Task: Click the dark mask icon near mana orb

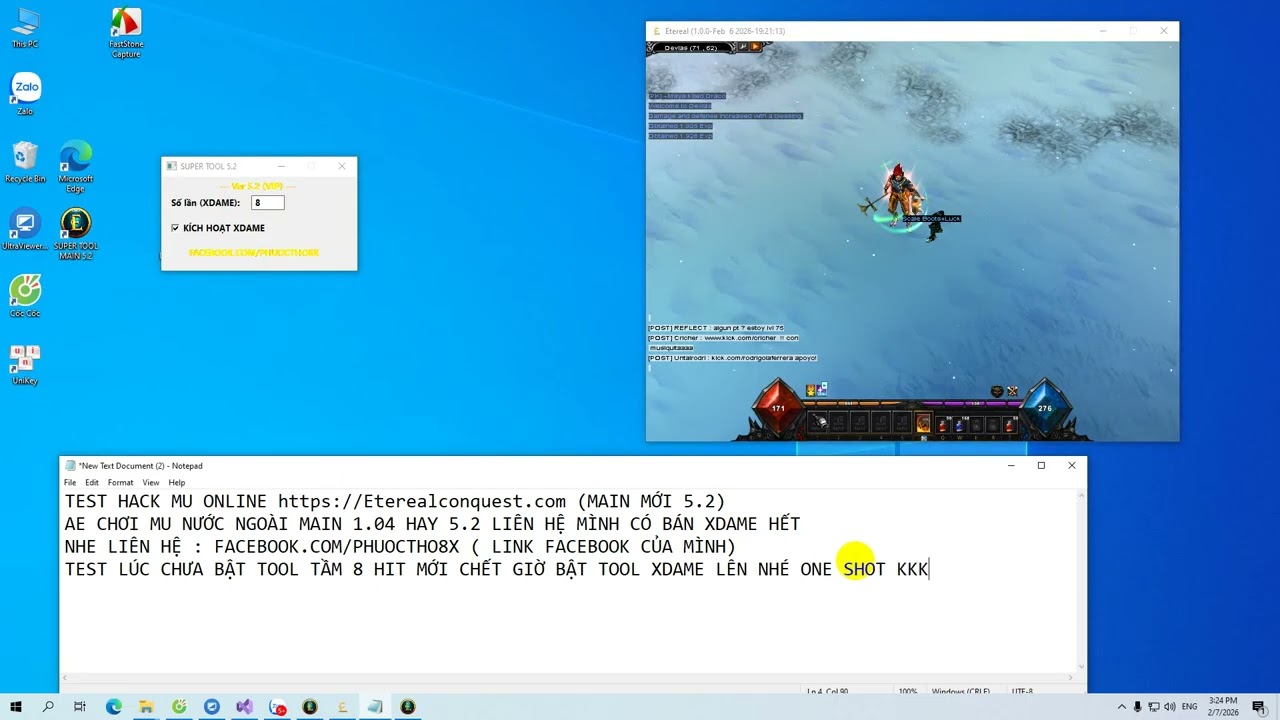Action: [x=997, y=391]
